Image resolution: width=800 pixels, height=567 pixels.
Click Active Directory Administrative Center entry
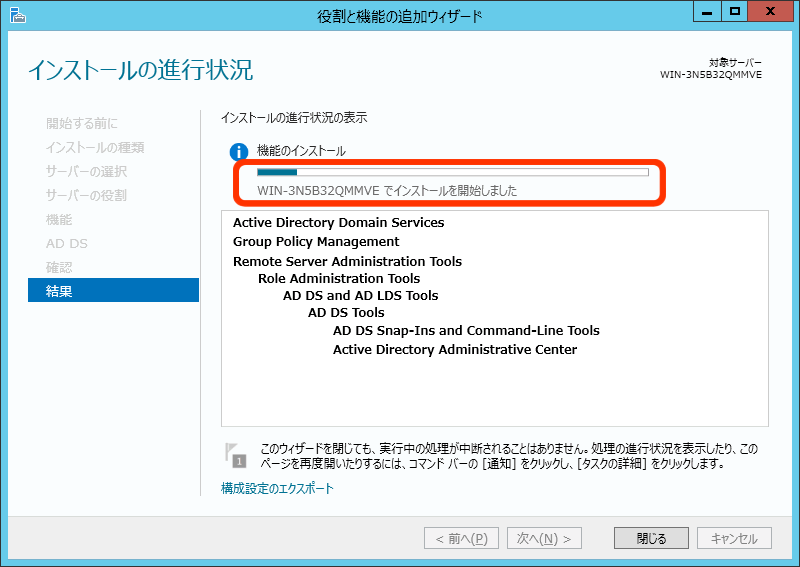[x=455, y=350]
